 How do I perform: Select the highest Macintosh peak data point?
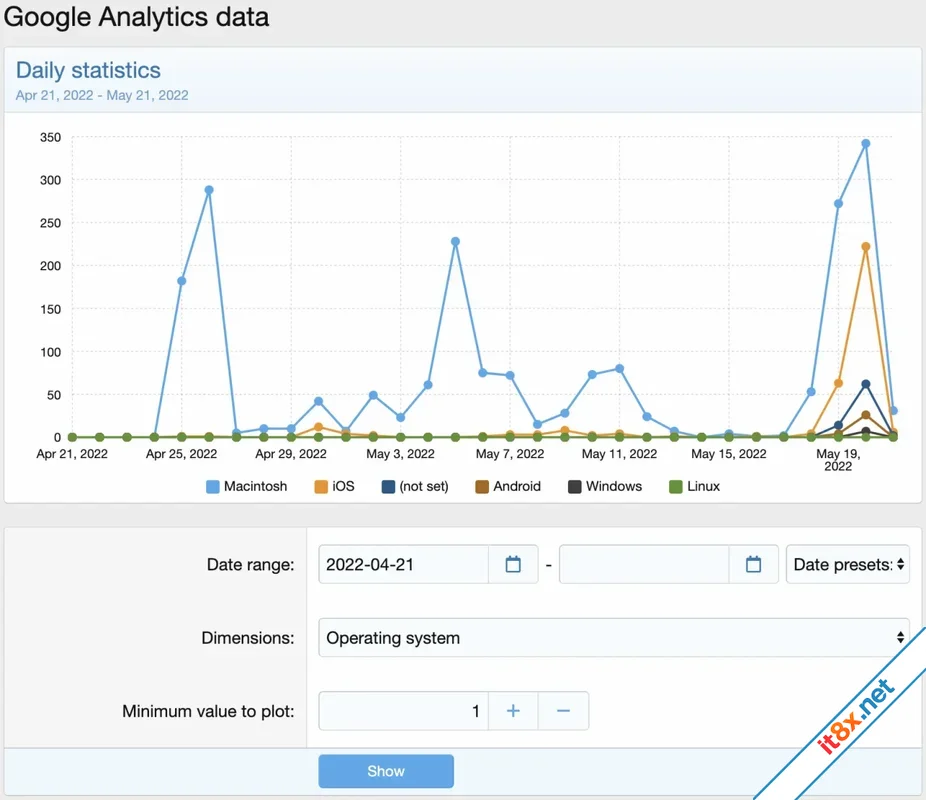pos(866,143)
